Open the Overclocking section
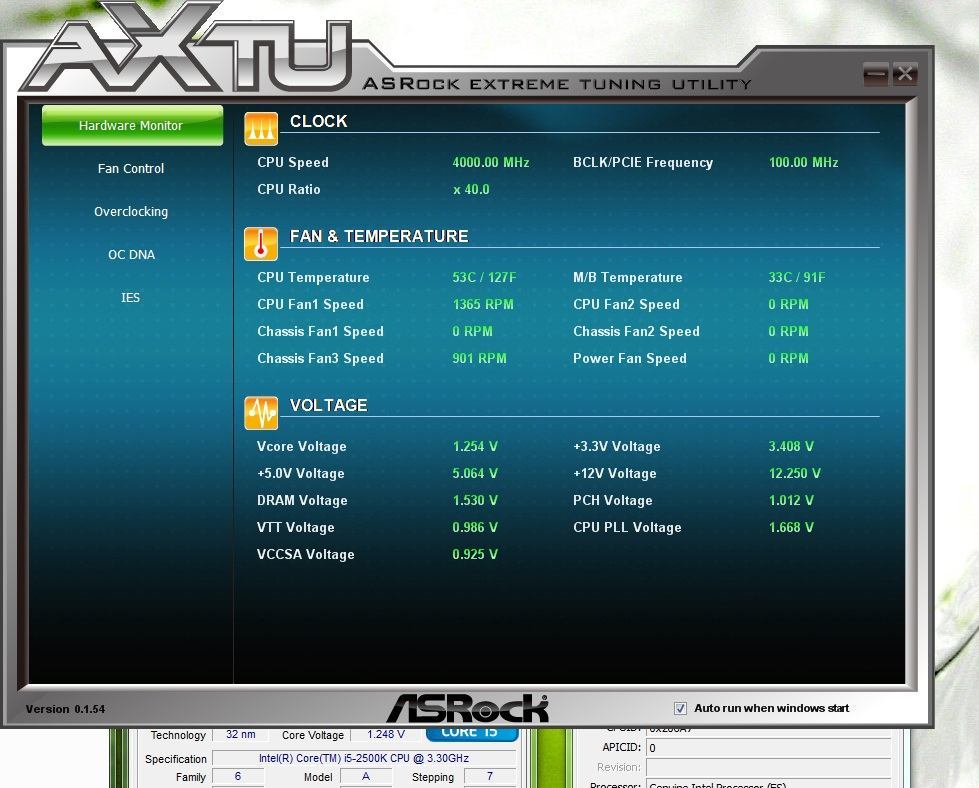Viewport: 979px width, 788px height. coord(131,212)
